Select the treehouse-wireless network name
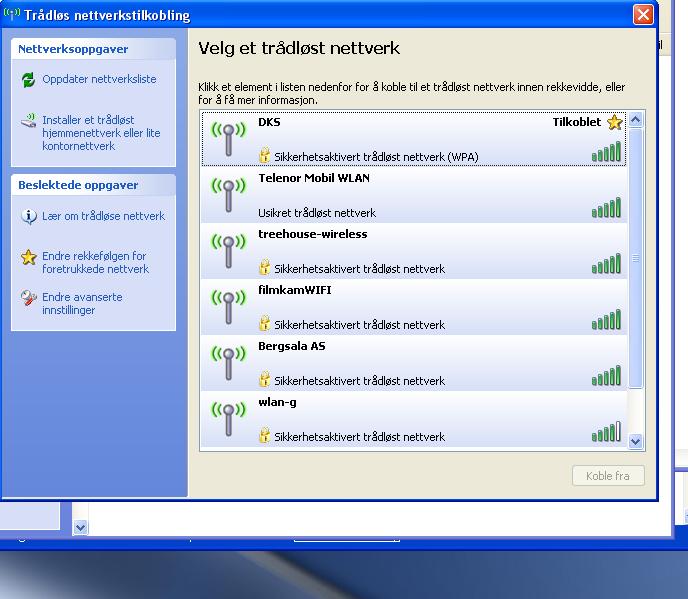The image size is (688, 599). pyautogui.click(x=312, y=234)
